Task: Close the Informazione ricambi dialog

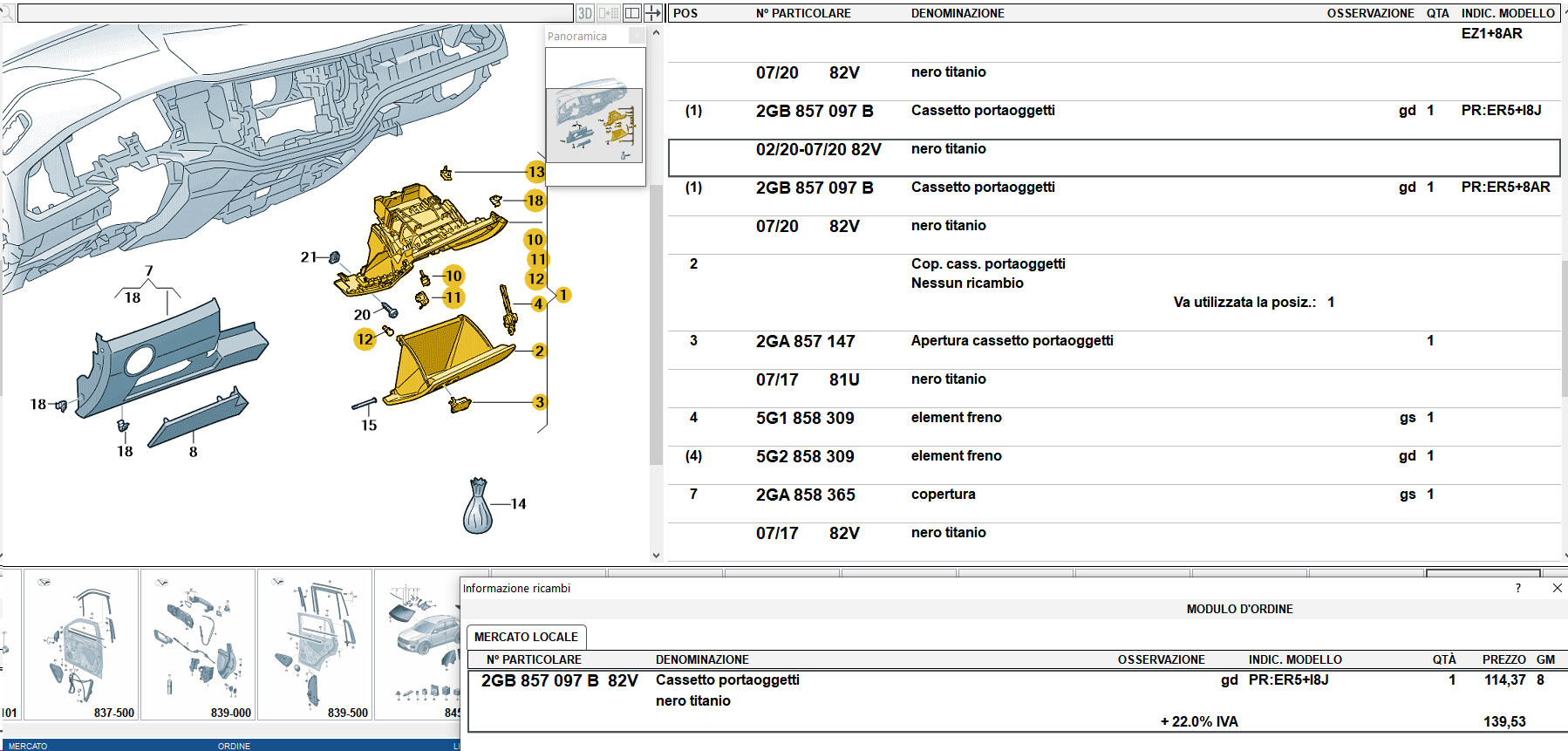Action: coord(1558,588)
